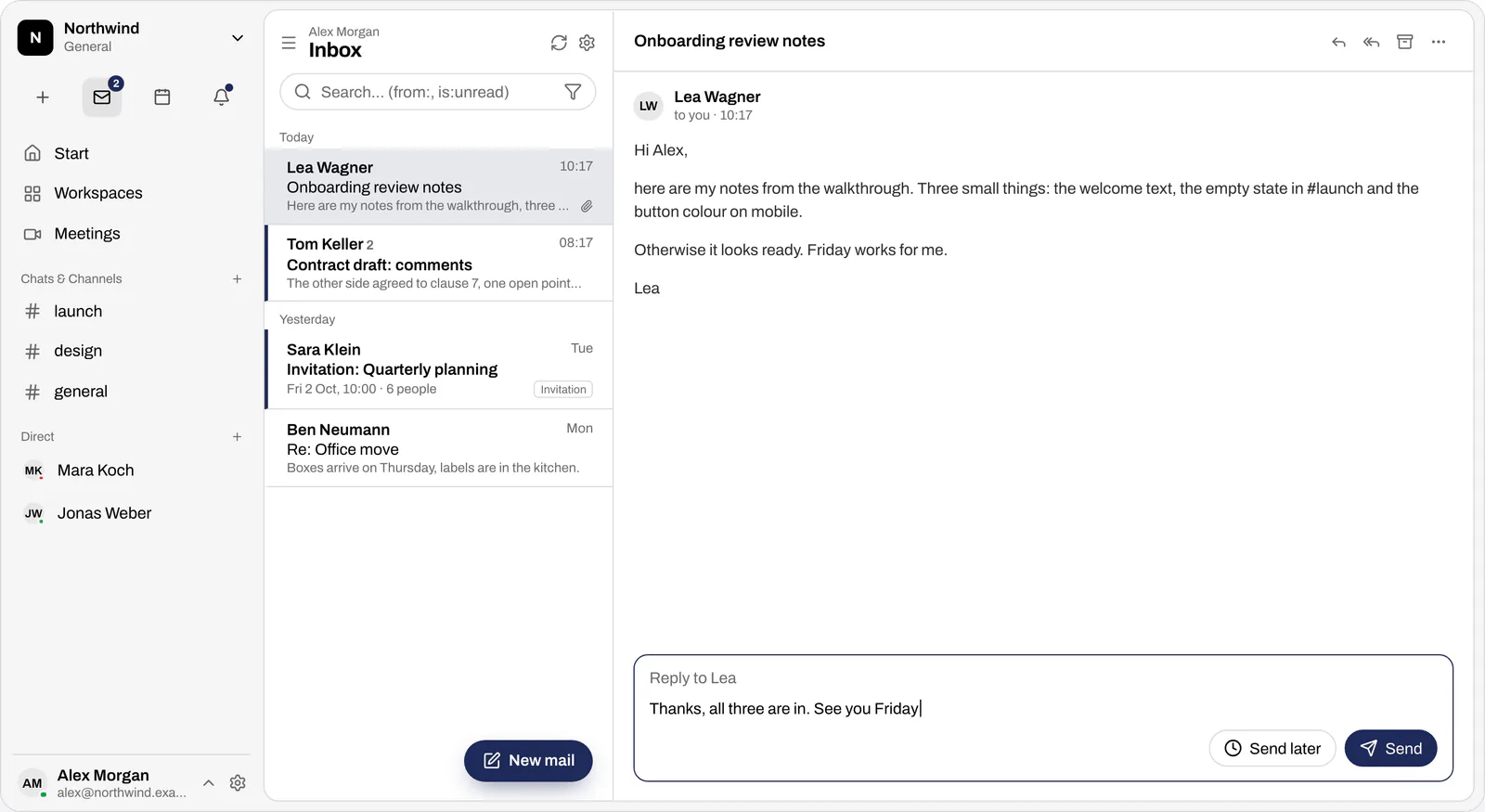Image resolution: width=1485 pixels, height=812 pixels.
Task: Click the New mail button
Action: (528, 761)
